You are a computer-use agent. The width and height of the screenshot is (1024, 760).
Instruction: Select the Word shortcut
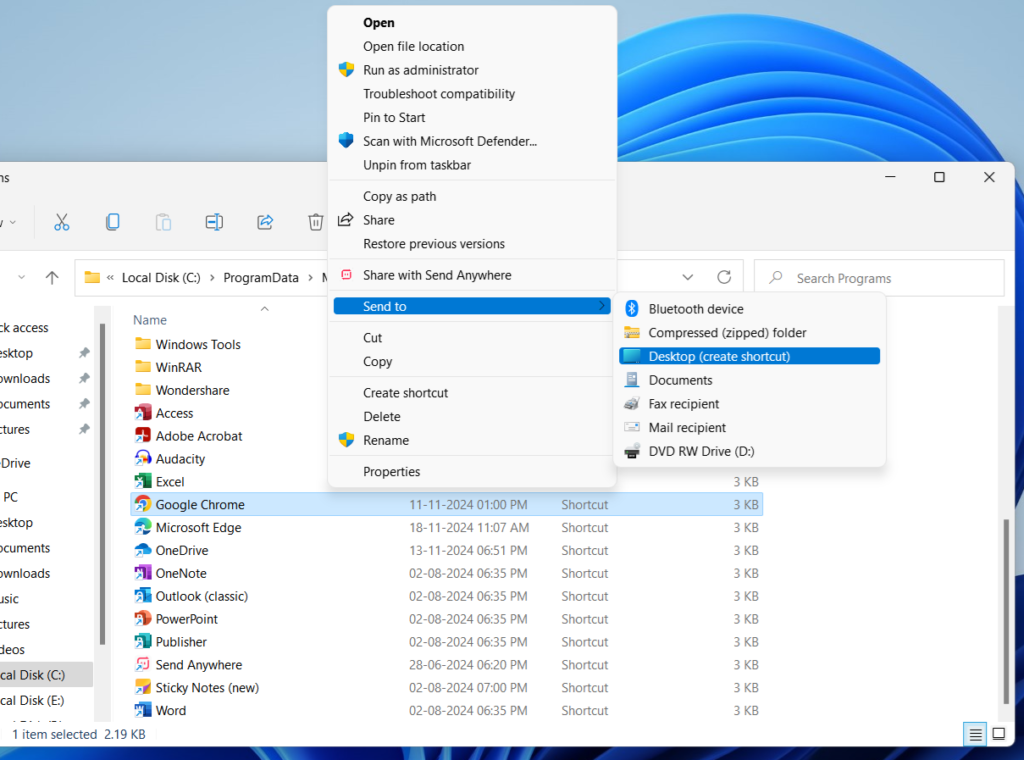[160, 710]
